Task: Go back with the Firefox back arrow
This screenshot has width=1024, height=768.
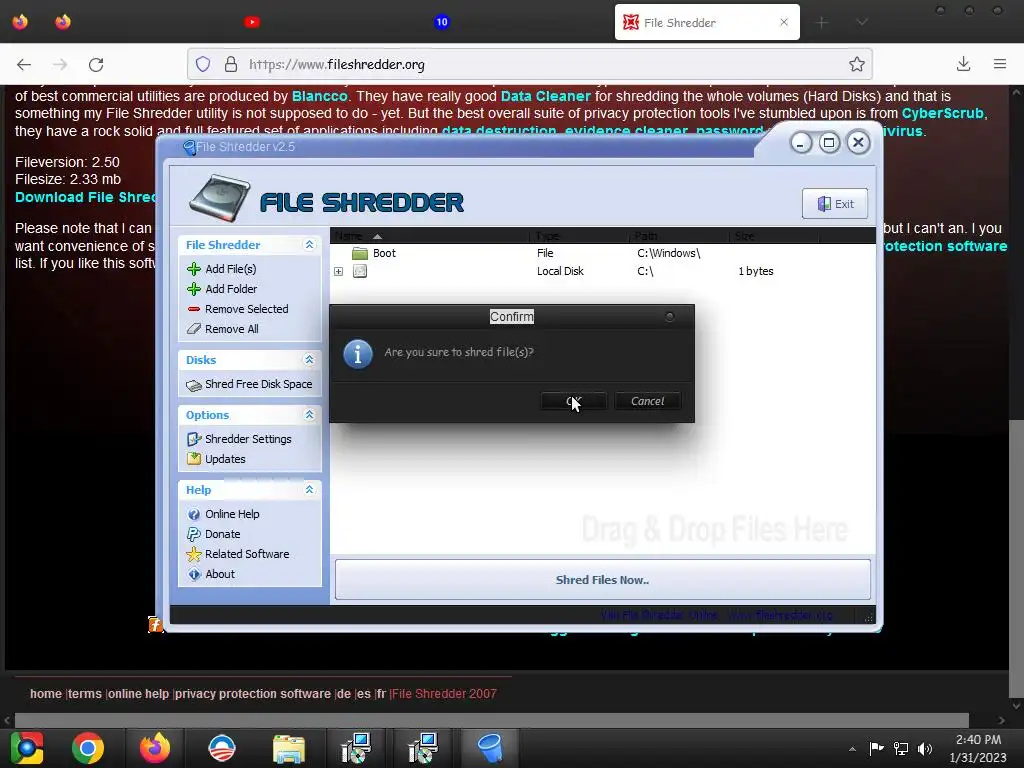Action: (x=24, y=64)
